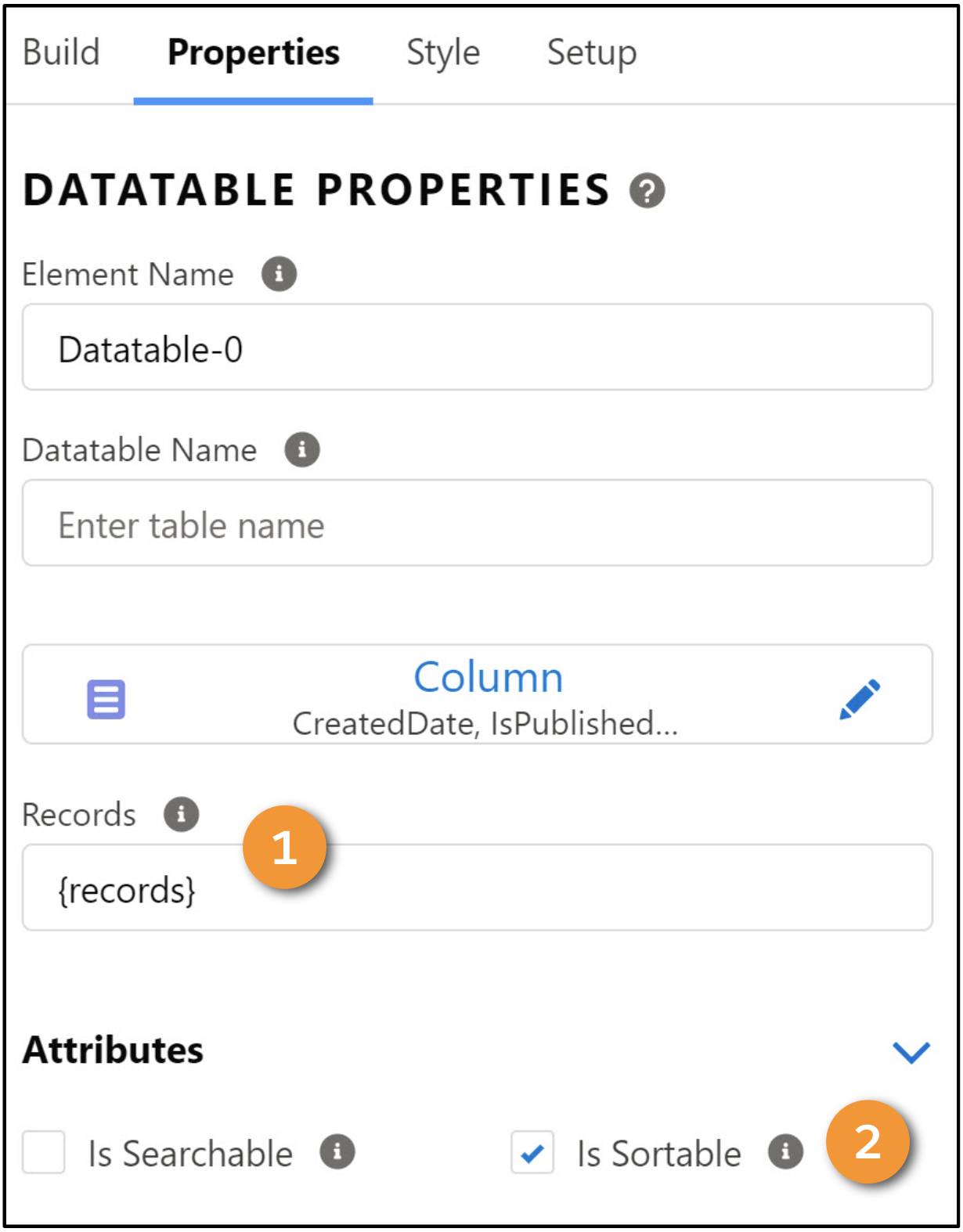Click the Attributes section heading
Viewport: 963px width, 1232px height.
tap(113, 1050)
